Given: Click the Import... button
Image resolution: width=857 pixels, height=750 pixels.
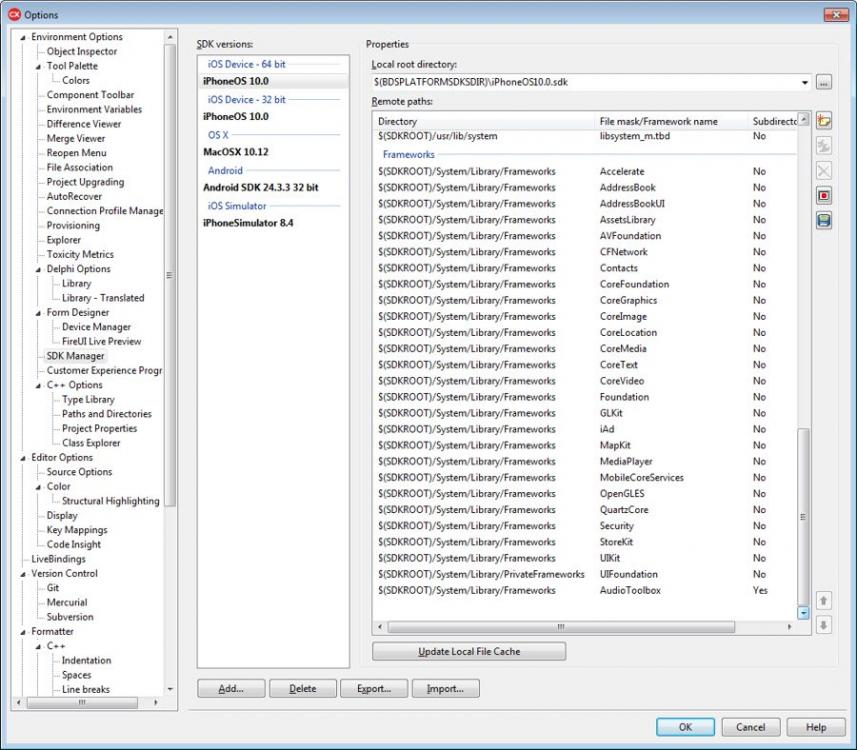Looking at the screenshot, I should coord(445,689).
